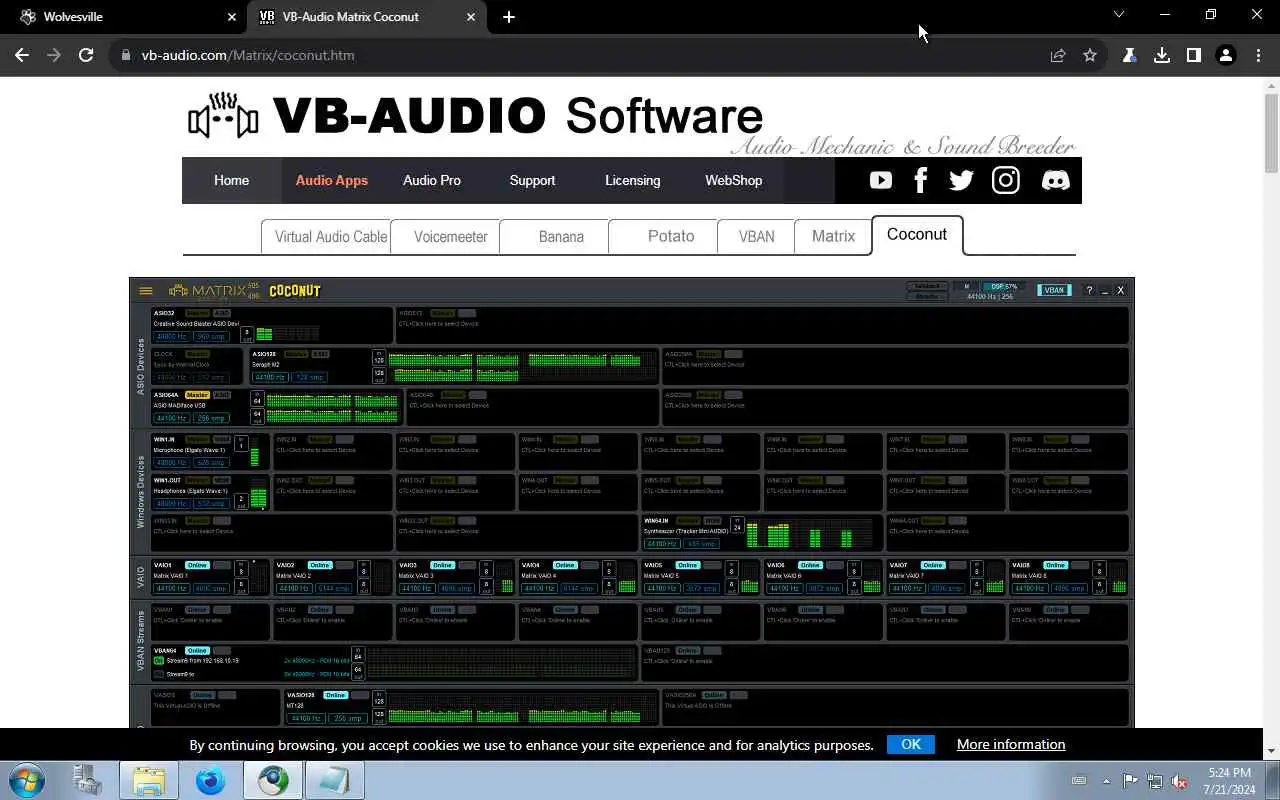Open the blue browser icon on taskbar
The image size is (1280, 800).
pos(210,780)
